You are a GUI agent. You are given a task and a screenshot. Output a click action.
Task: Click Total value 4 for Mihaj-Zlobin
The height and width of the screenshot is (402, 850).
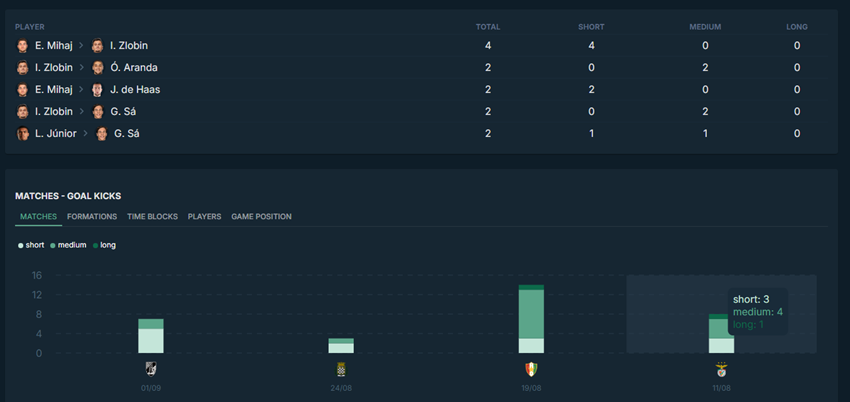click(488, 46)
